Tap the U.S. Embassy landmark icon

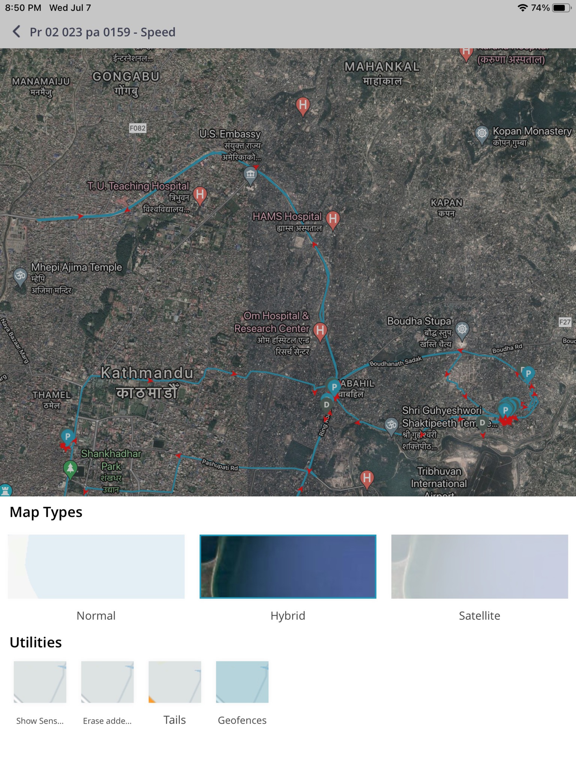250,175
